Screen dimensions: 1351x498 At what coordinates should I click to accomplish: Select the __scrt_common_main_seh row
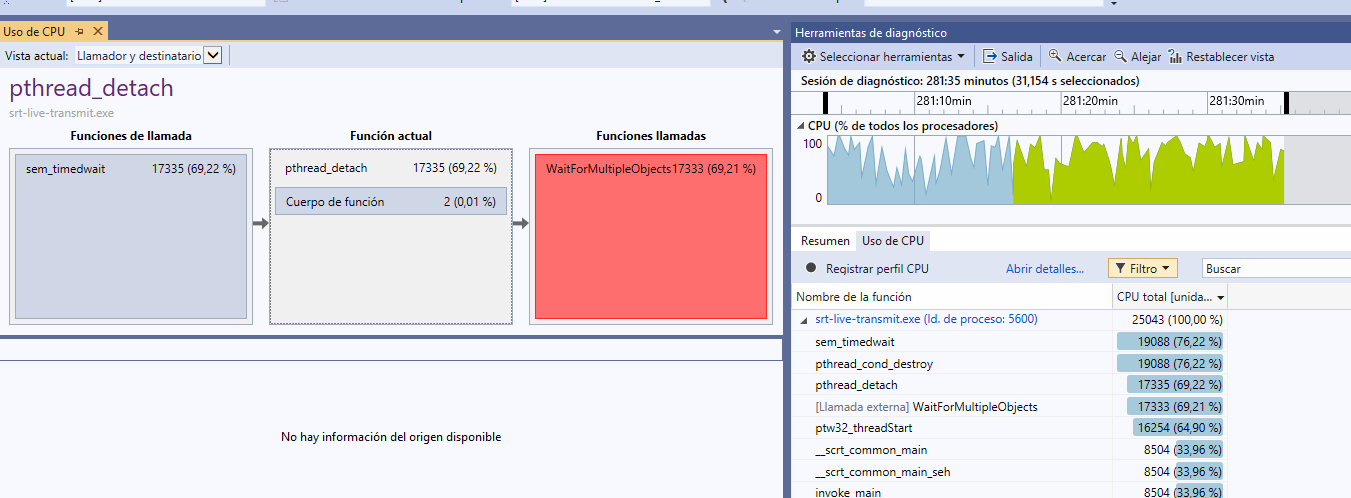1010,471
